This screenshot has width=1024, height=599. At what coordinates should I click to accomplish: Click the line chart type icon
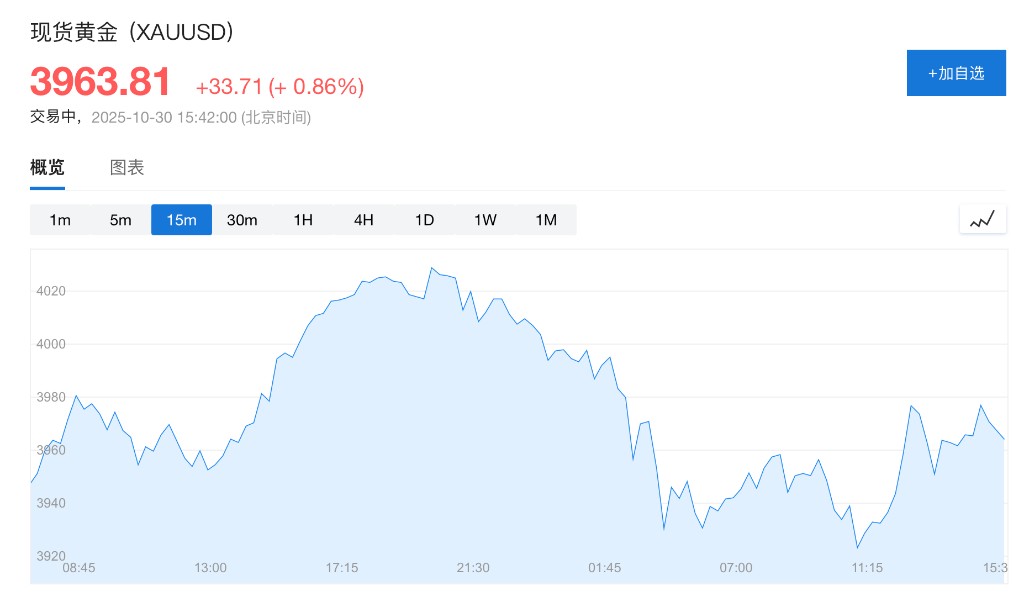pyautogui.click(x=982, y=219)
